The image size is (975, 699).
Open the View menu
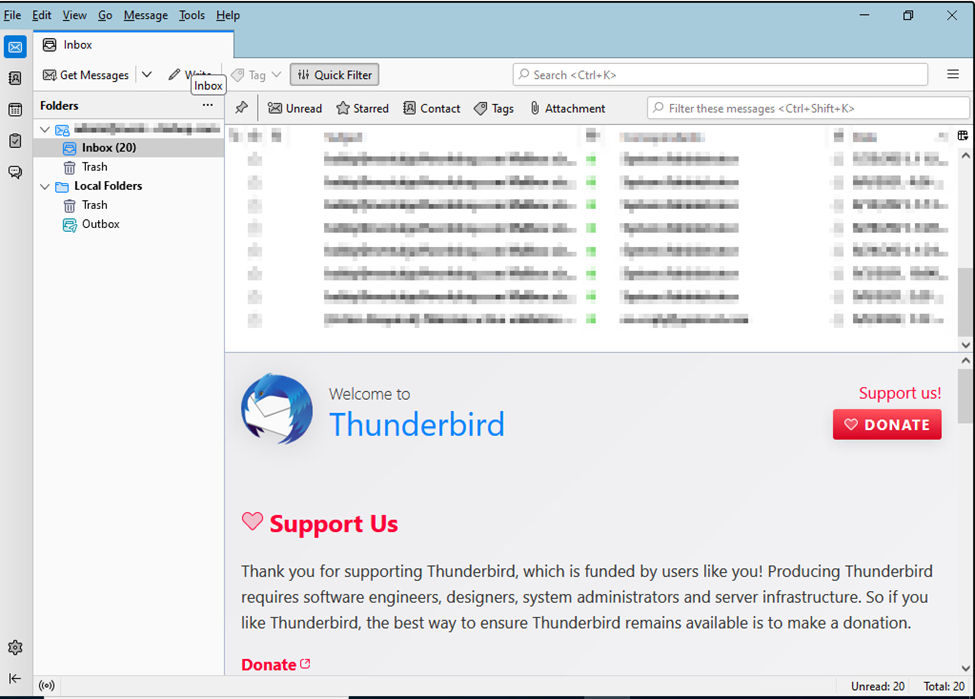[x=74, y=15]
